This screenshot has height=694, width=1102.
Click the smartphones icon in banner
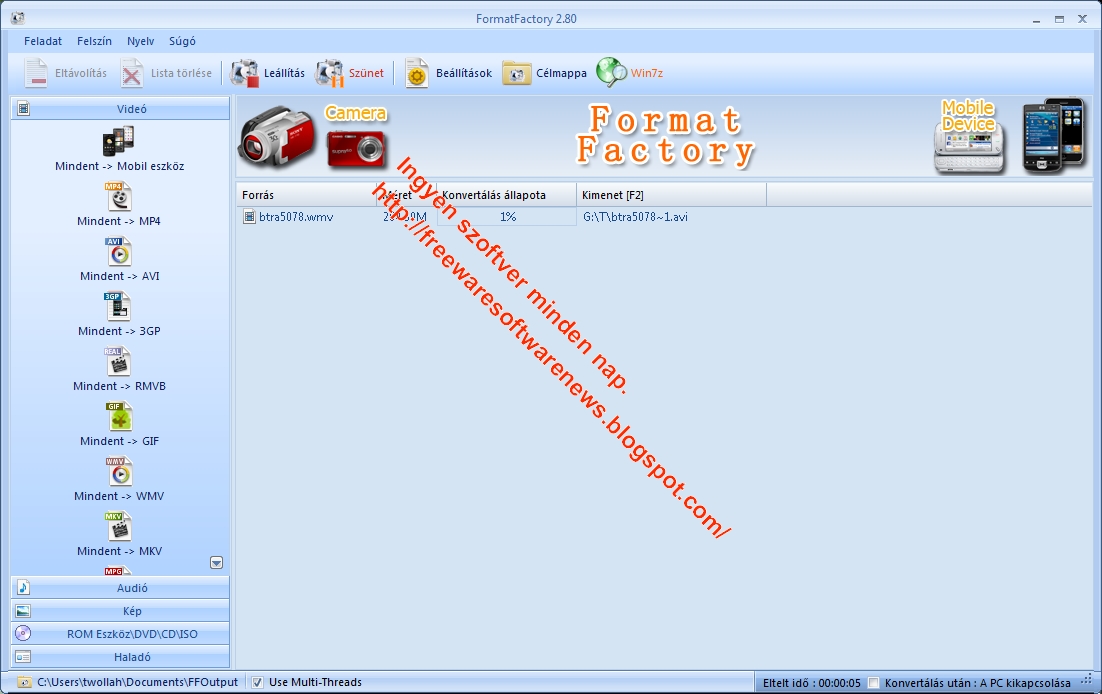pos(1054,135)
